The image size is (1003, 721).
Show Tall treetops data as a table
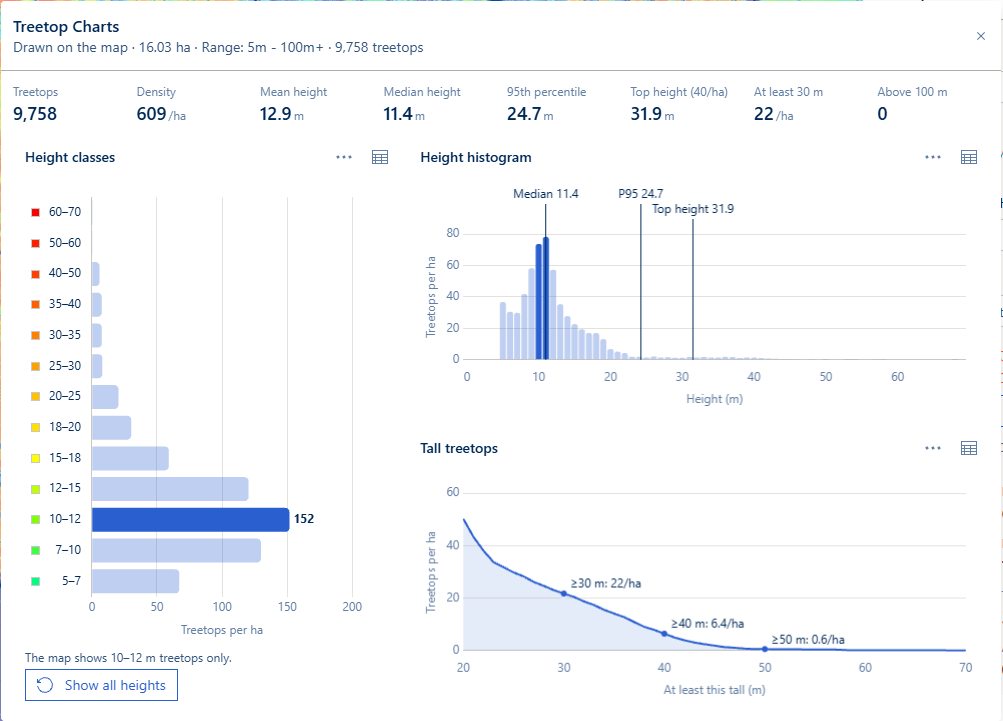pos(969,448)
